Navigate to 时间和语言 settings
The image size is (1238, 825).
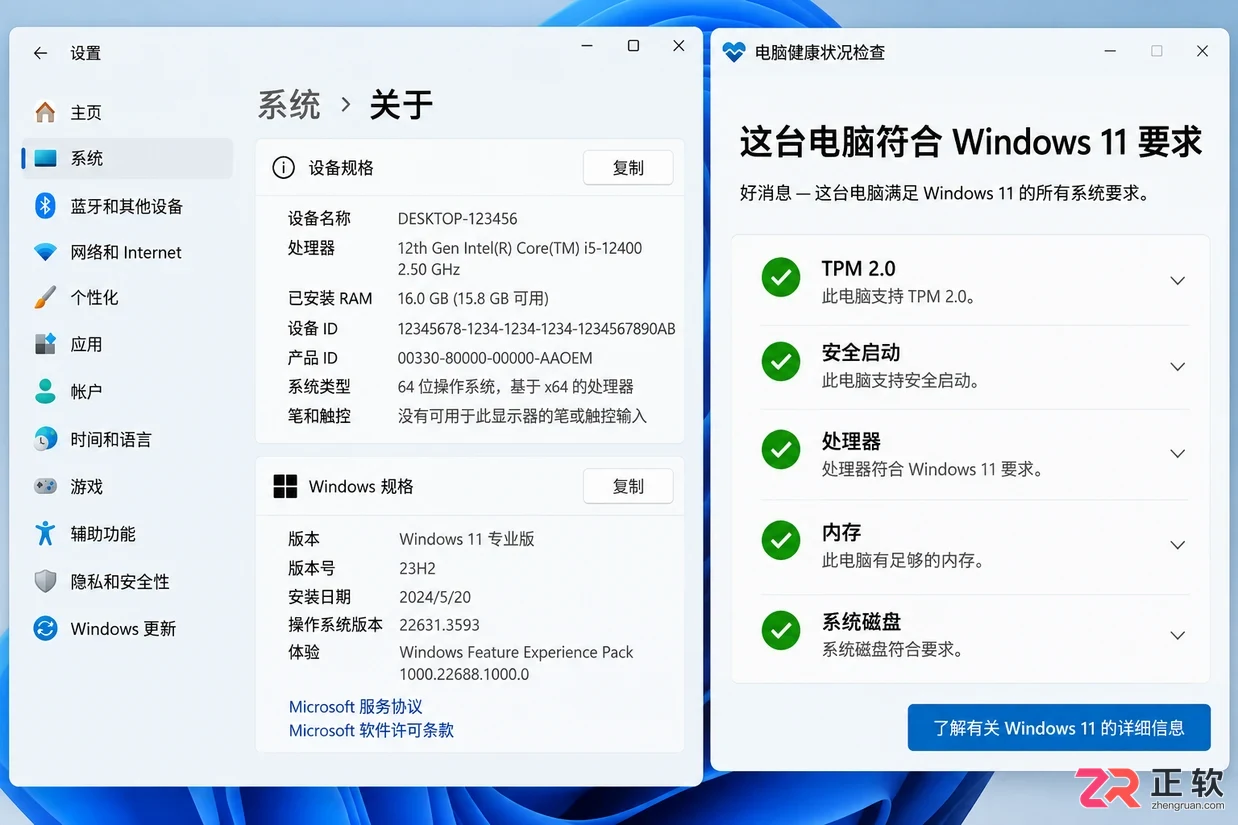127,439
